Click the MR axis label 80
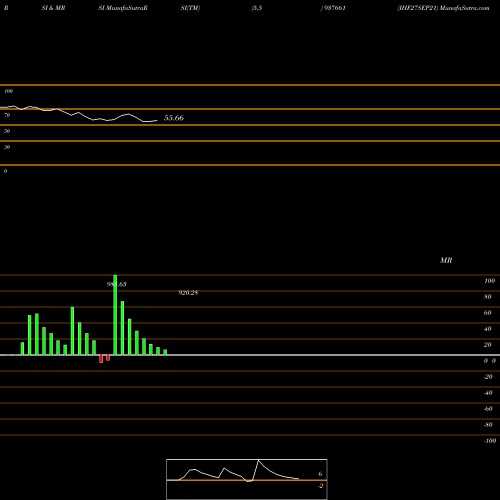 point(488,297)
